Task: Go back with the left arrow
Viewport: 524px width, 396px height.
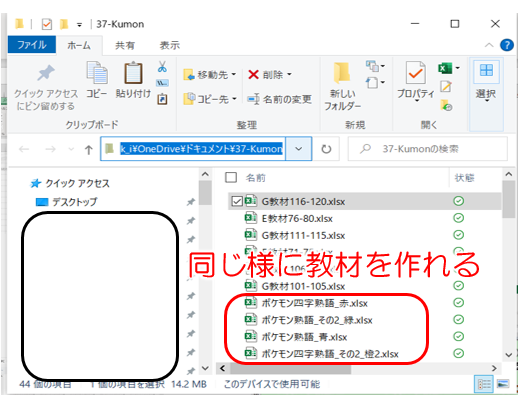Action: coord(24,149)
